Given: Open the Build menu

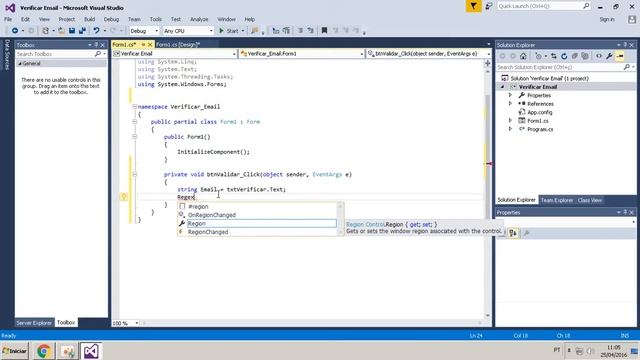Looking at the screenshot, I should pyautogui.click(x=89, y=19).
